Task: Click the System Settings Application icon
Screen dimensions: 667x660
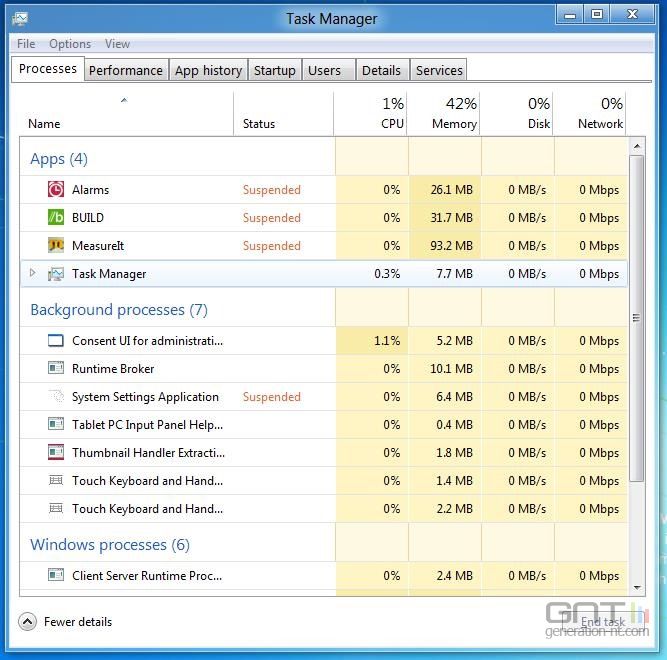Action: coord(56,396)
